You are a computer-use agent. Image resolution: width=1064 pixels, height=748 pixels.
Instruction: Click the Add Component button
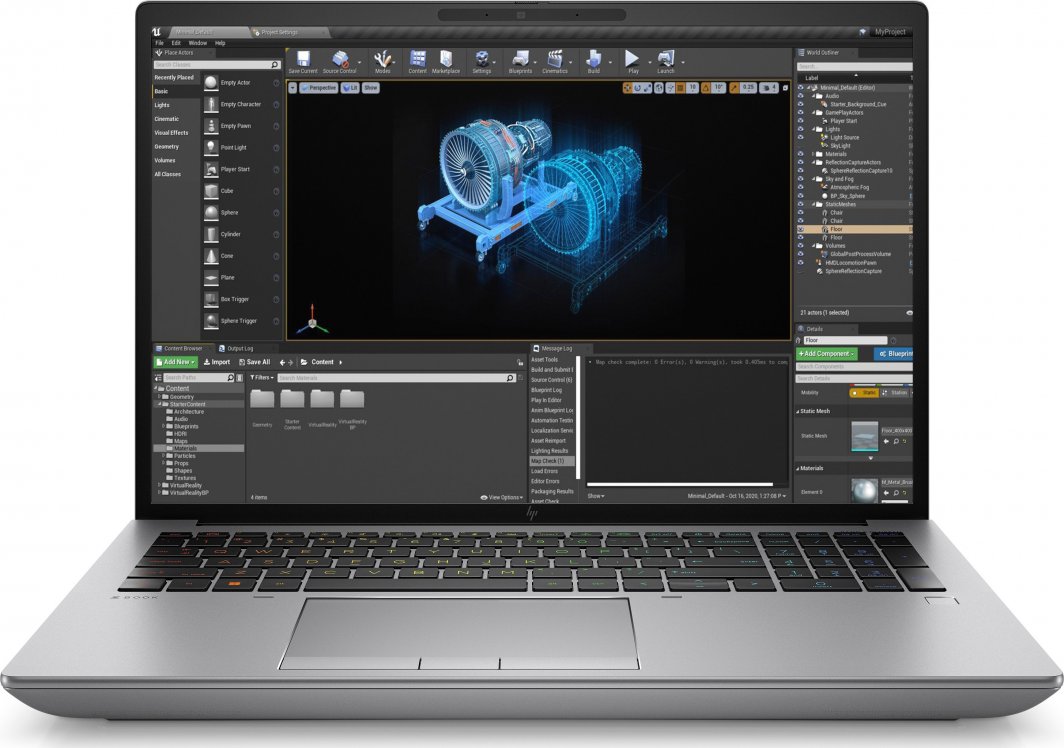826,354
